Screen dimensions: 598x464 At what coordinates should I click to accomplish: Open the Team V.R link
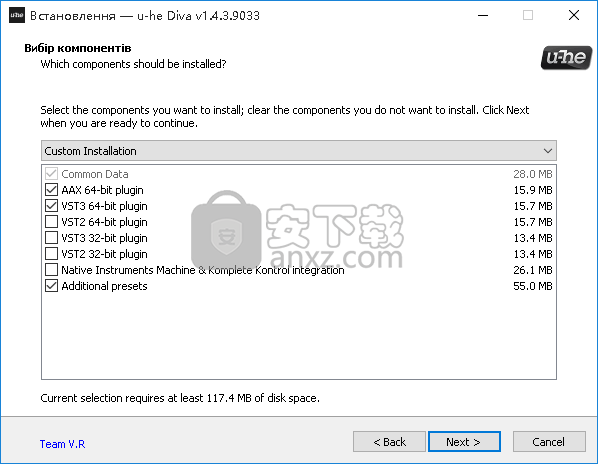(62, 444)
